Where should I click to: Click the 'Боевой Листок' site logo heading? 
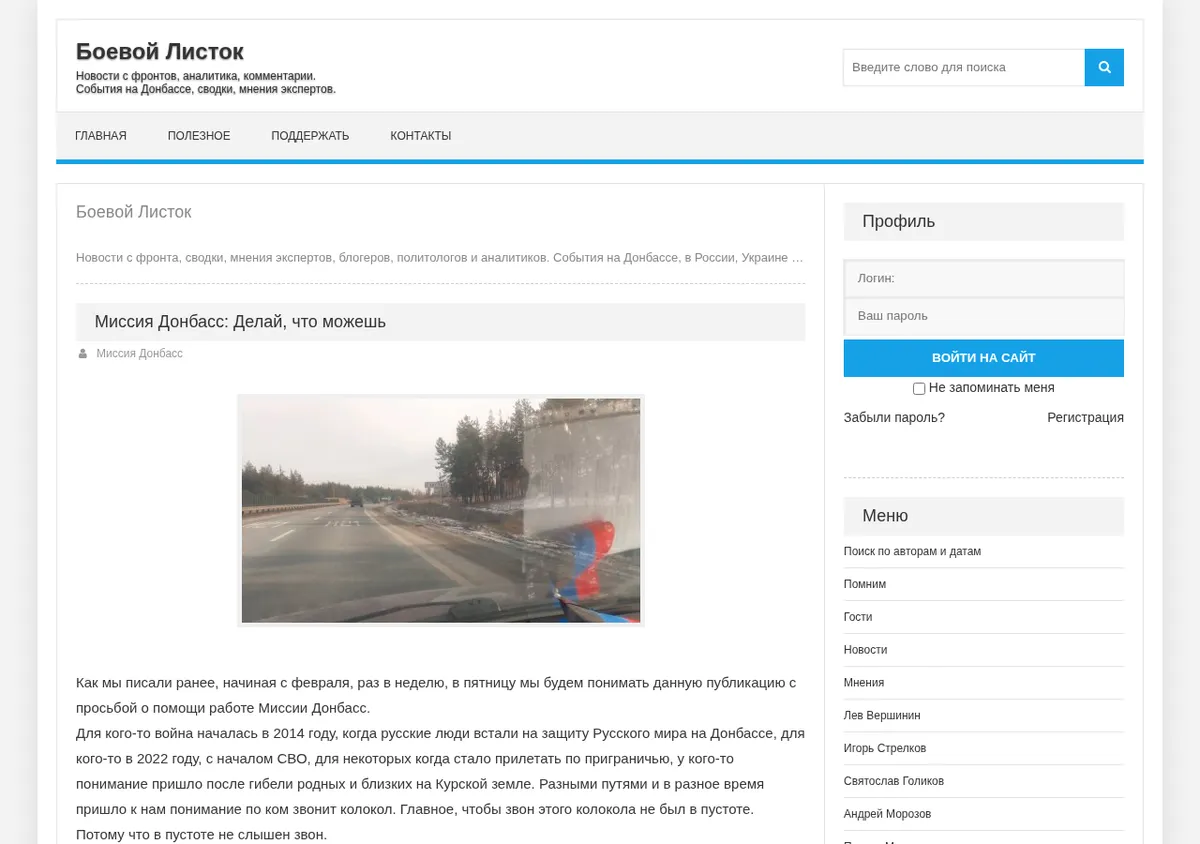(160, 52)
